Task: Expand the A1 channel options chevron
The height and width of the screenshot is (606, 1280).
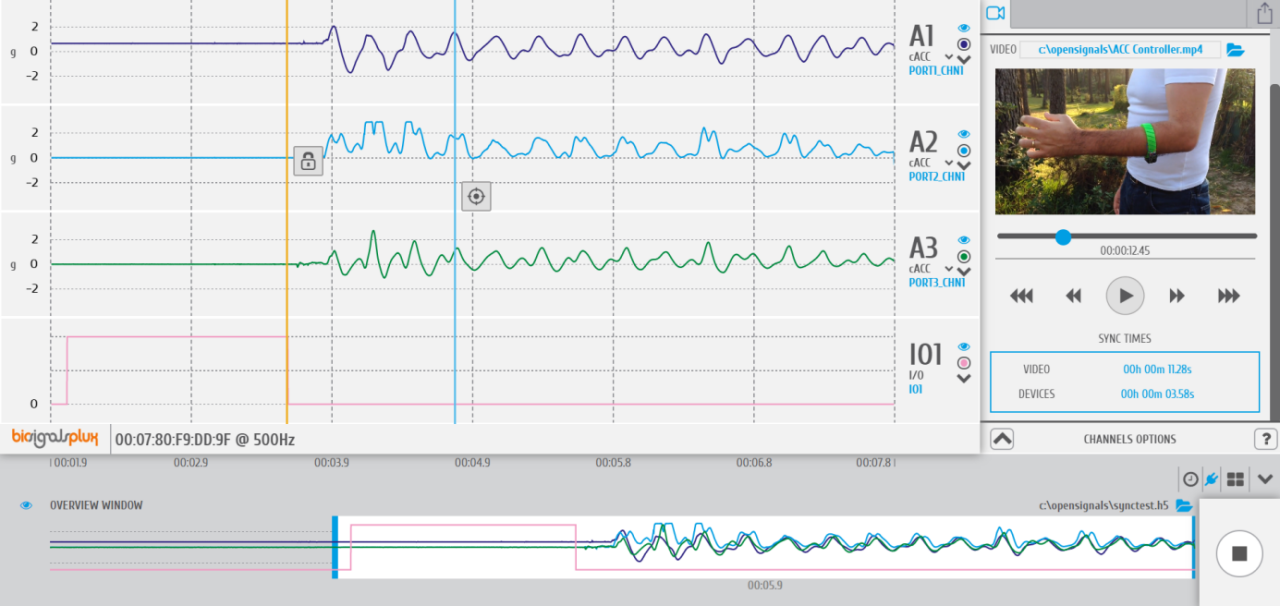Action: tap(964, 59)
